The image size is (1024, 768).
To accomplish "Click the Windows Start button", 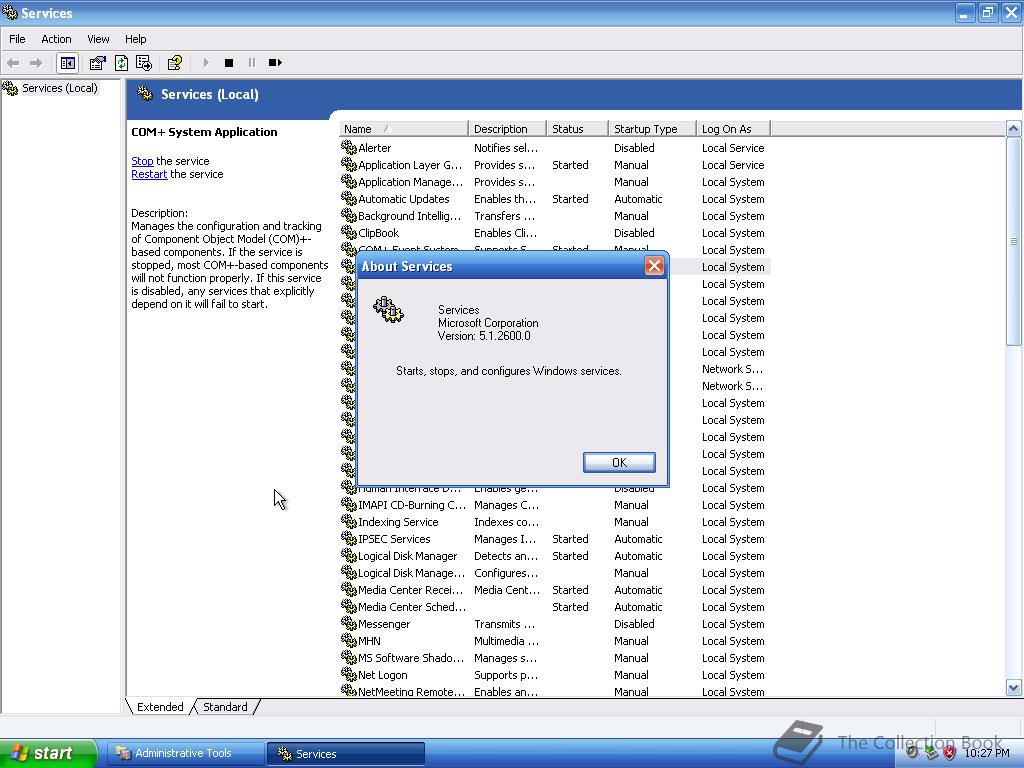I will (48, 753).
